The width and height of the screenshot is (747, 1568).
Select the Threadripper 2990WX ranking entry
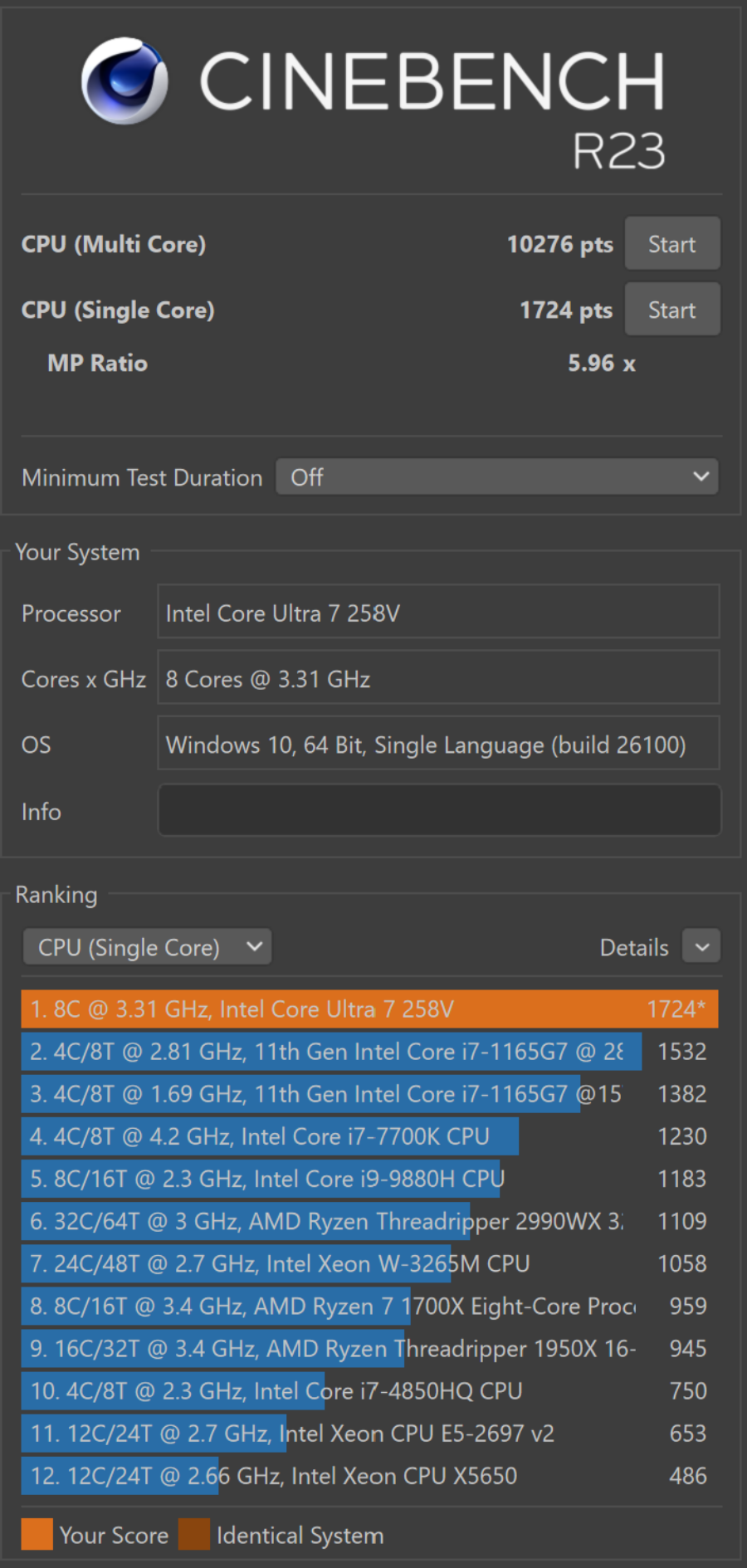(369, 1221)
